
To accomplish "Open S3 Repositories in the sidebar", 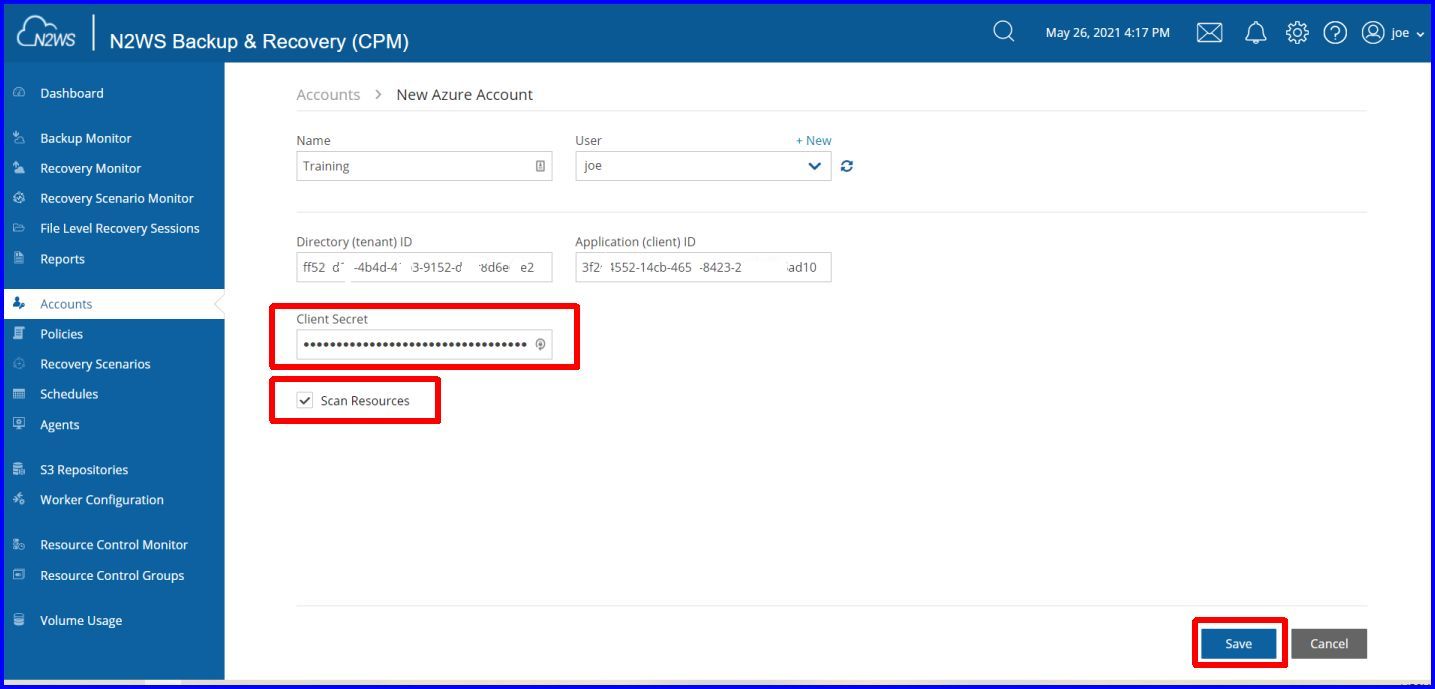I will click(84, 470).
